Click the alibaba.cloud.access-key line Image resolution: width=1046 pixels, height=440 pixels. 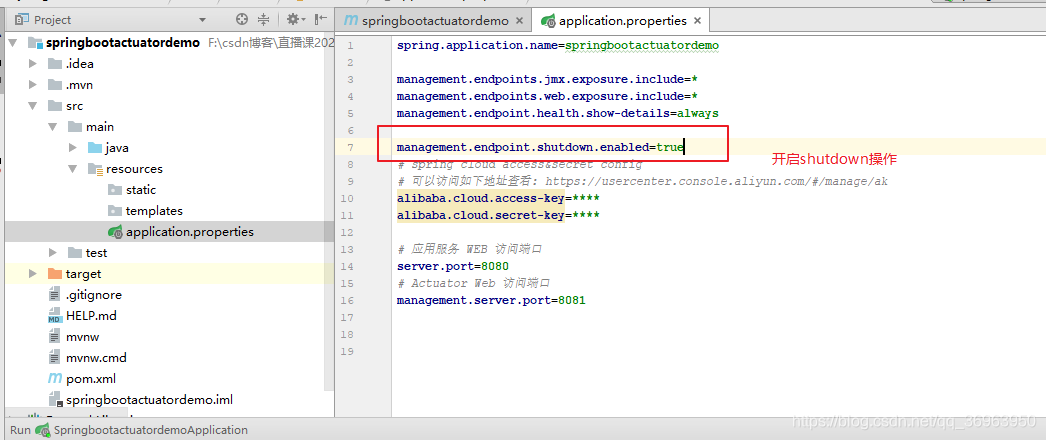pyautogui.click(x=498, y=198)
